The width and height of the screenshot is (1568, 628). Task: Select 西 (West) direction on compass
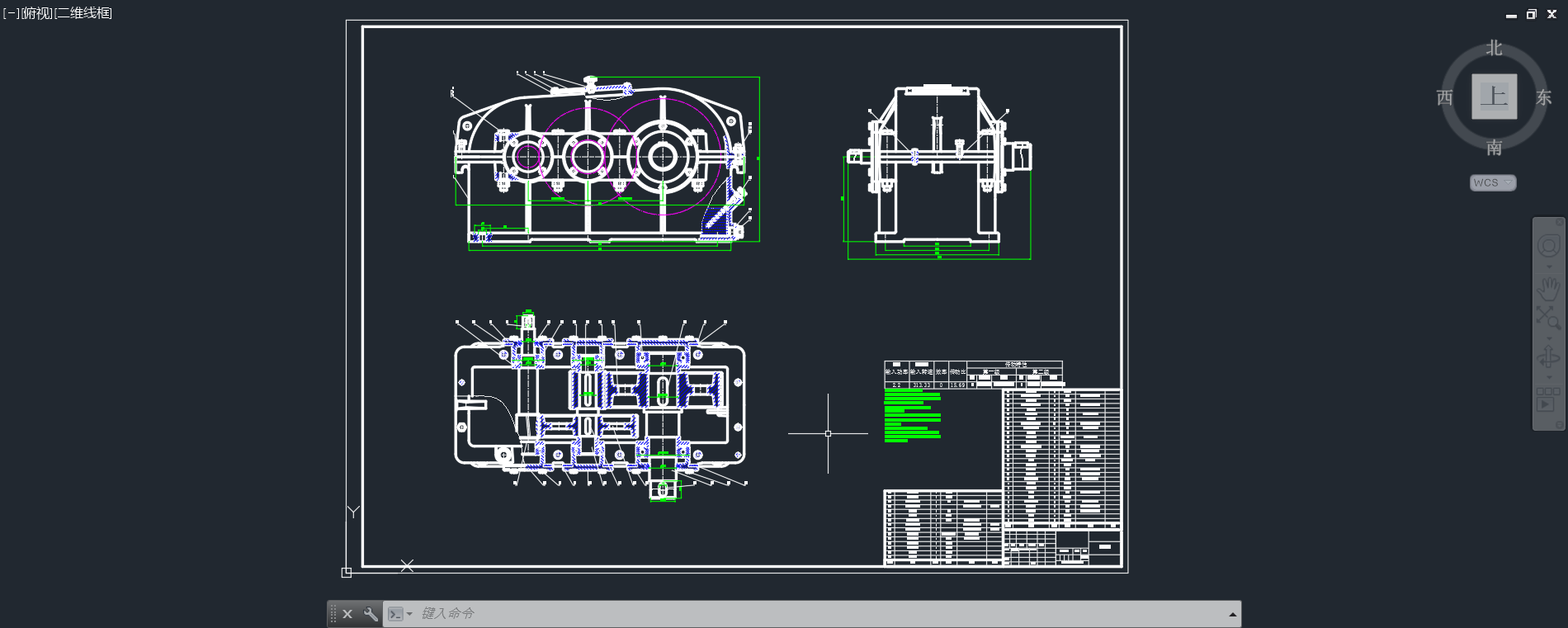(1444, 97)
